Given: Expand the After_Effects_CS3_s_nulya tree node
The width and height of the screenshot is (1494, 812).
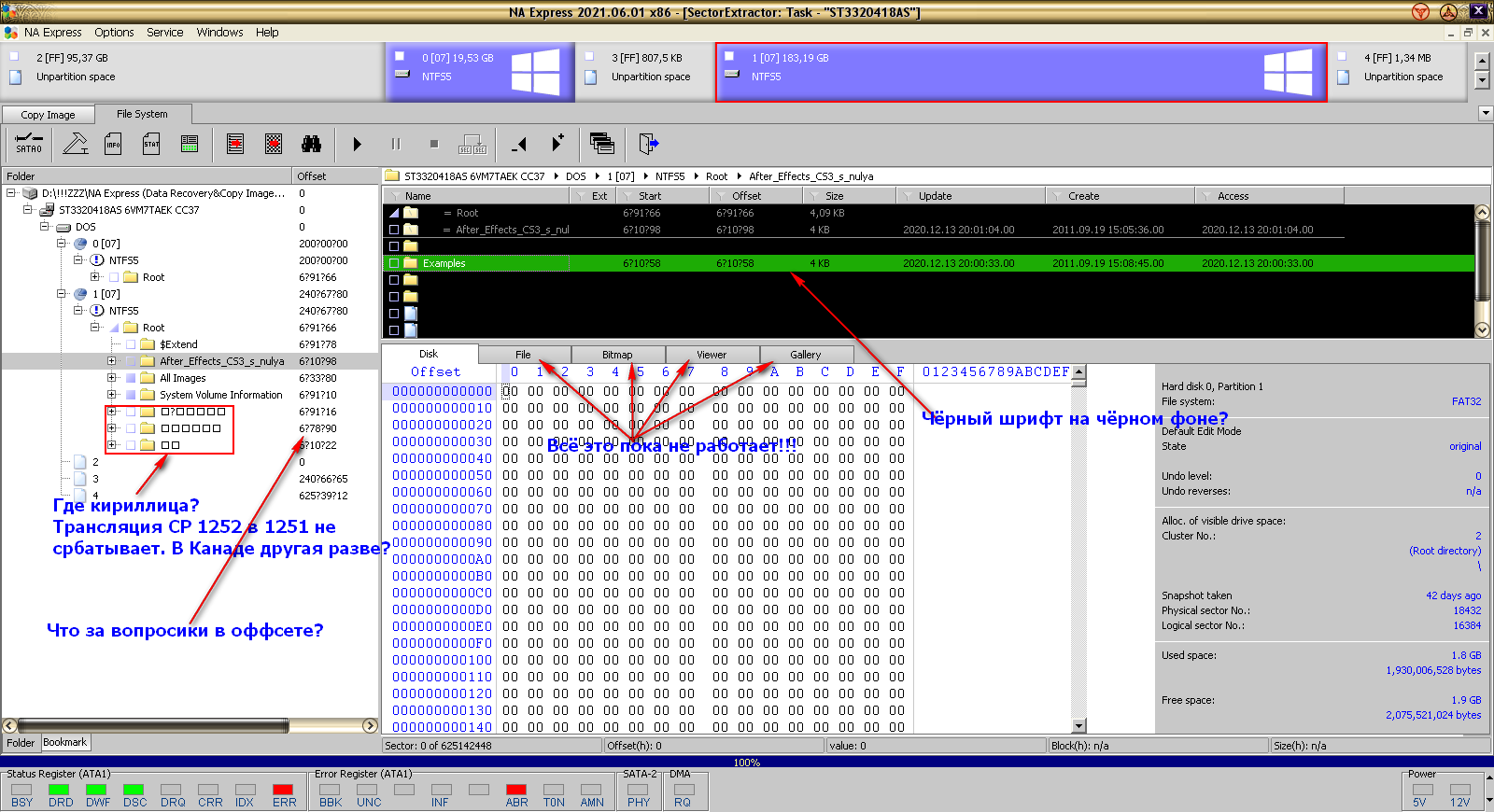Looking at the screenshot, I should pyautogui.click(x=112, y=361).
